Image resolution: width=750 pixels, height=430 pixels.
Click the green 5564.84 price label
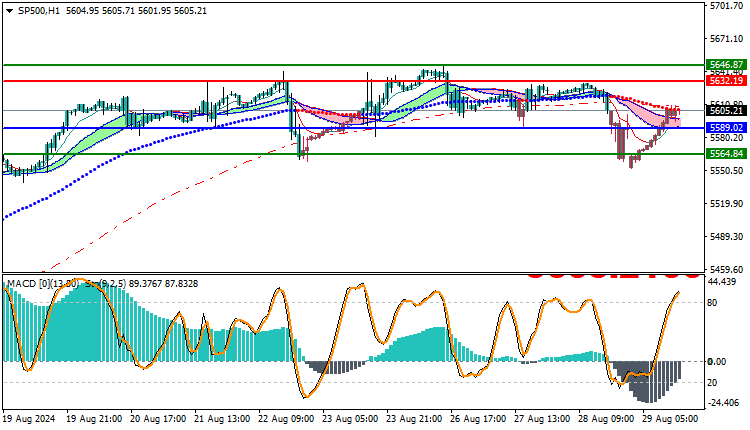click(726, 154)
